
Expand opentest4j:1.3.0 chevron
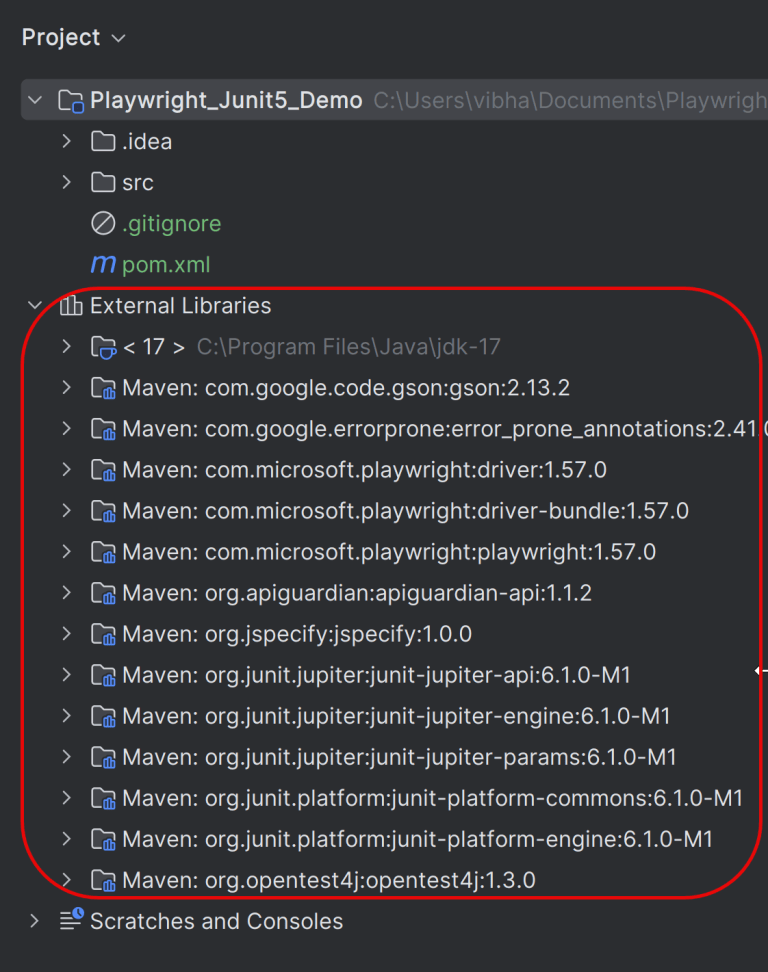67,880
